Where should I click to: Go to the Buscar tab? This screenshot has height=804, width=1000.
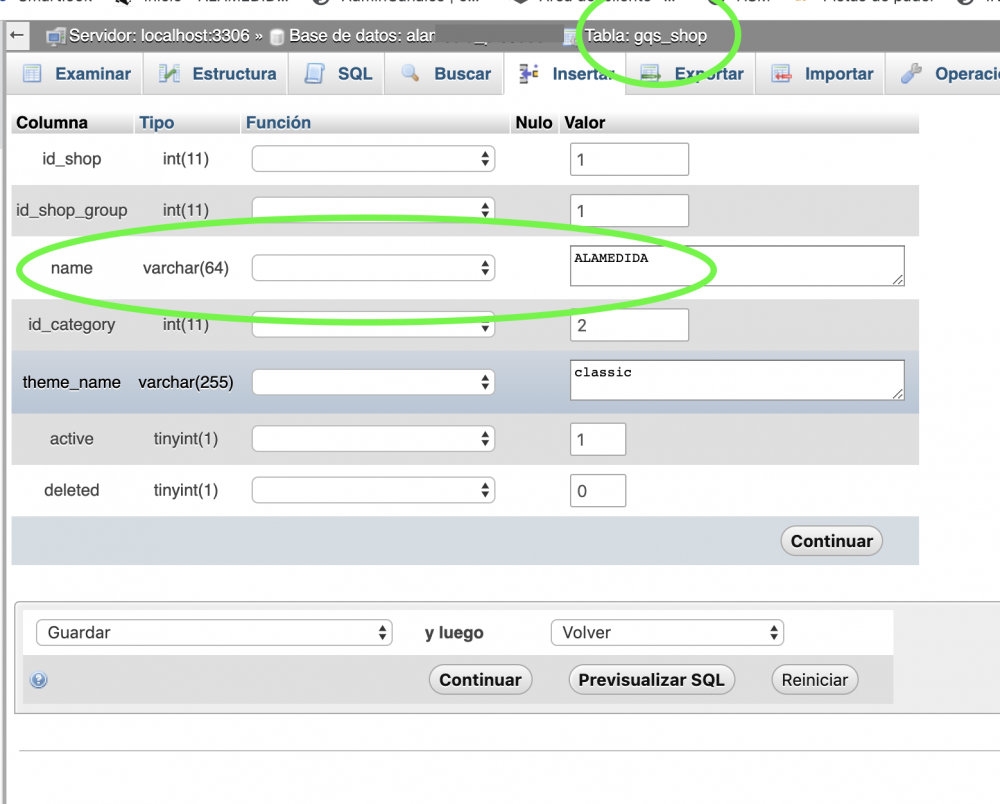point(445,74)
